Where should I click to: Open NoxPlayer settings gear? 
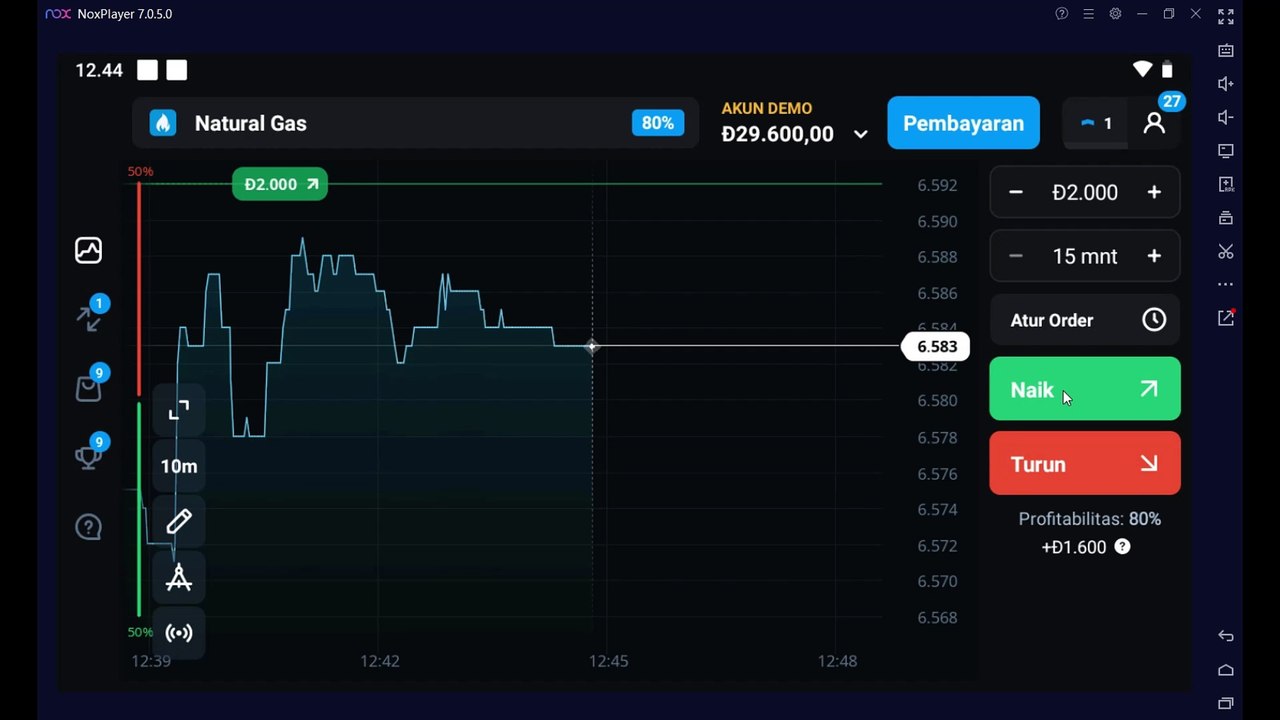[x=1115, y=14]
